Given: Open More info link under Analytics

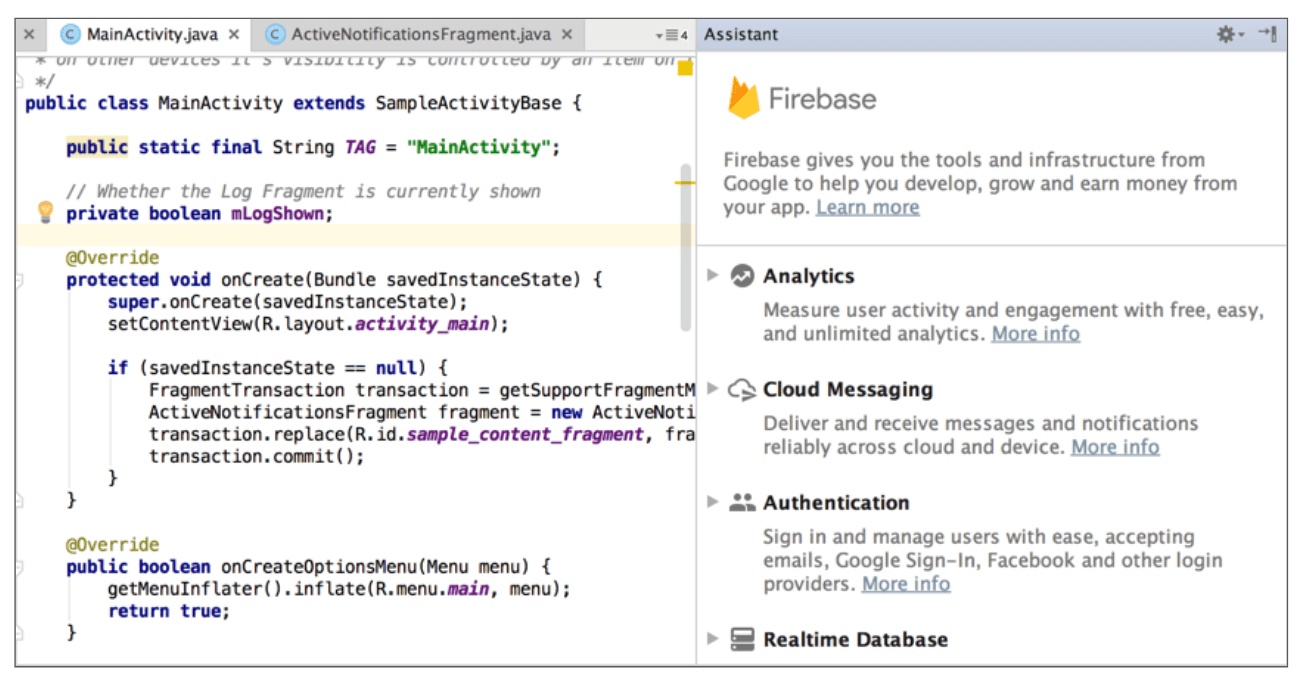Looking at the screenshot, I should tap(1035, 334).
